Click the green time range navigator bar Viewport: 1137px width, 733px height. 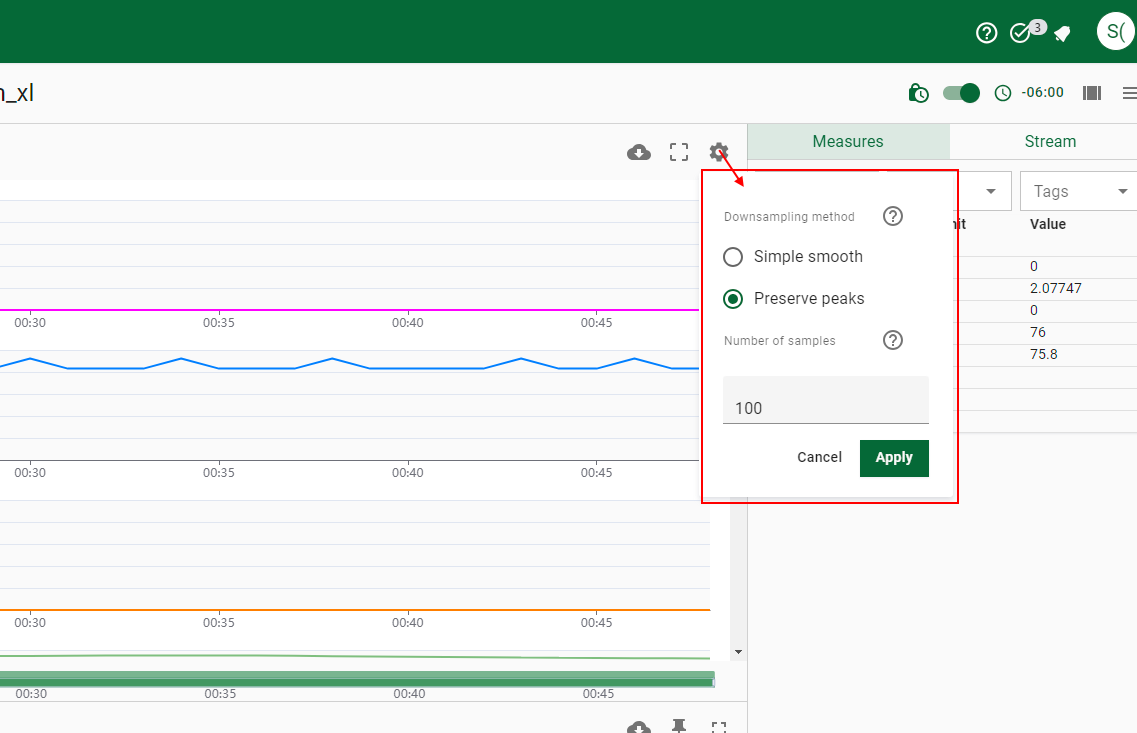[x=357, y=679]
